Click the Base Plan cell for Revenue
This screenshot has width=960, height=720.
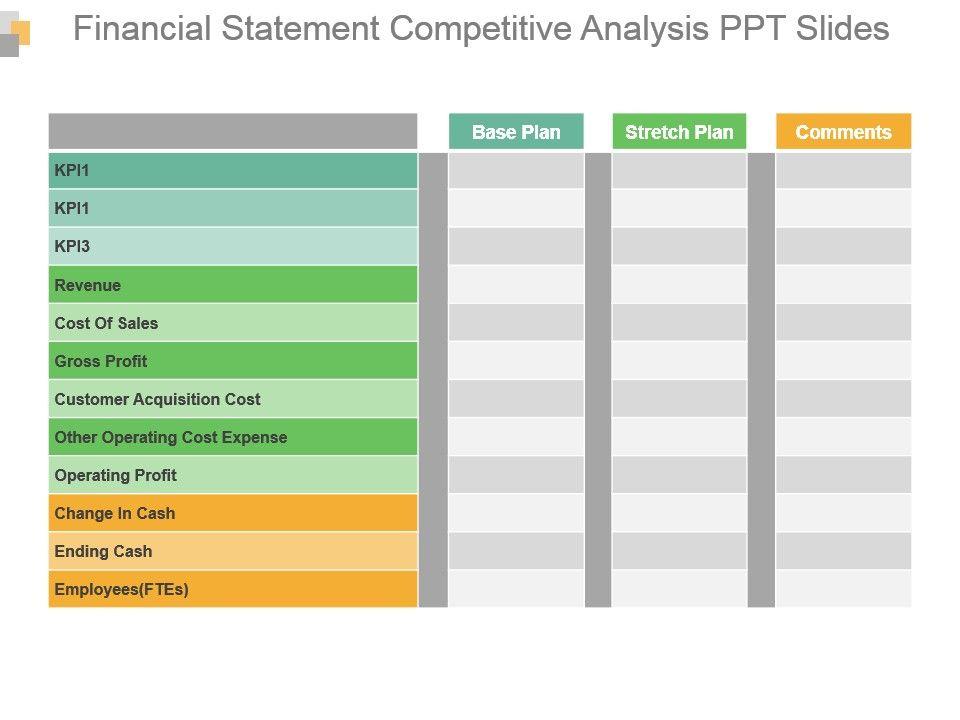point(516,285)
